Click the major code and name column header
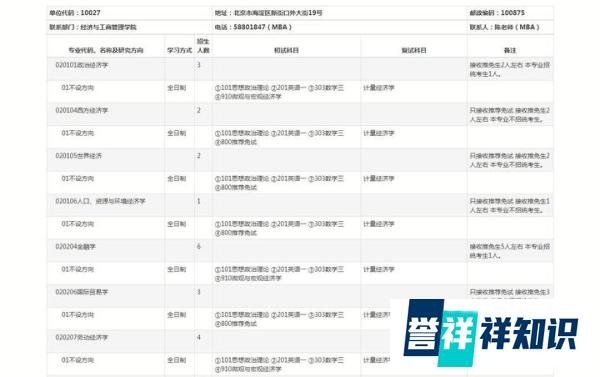Viewport: 600px width, 377px height. 106,50
